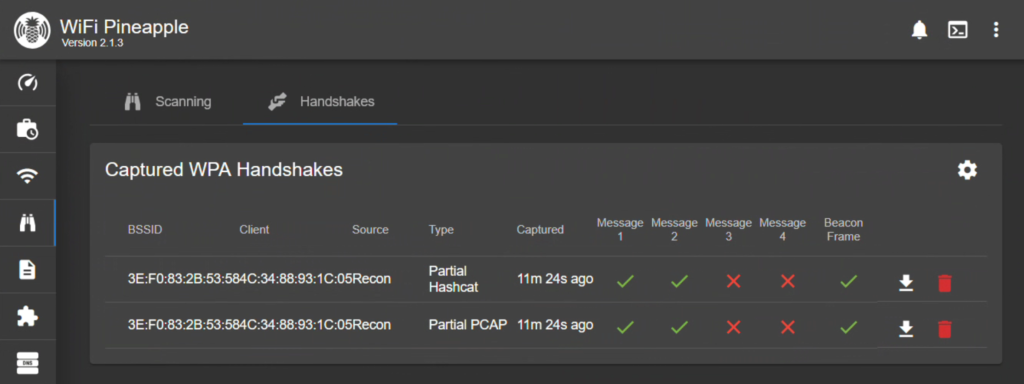Open Logging document icon in sidebar
This screenshot has height=384, width=1024.
coord(27,270)
